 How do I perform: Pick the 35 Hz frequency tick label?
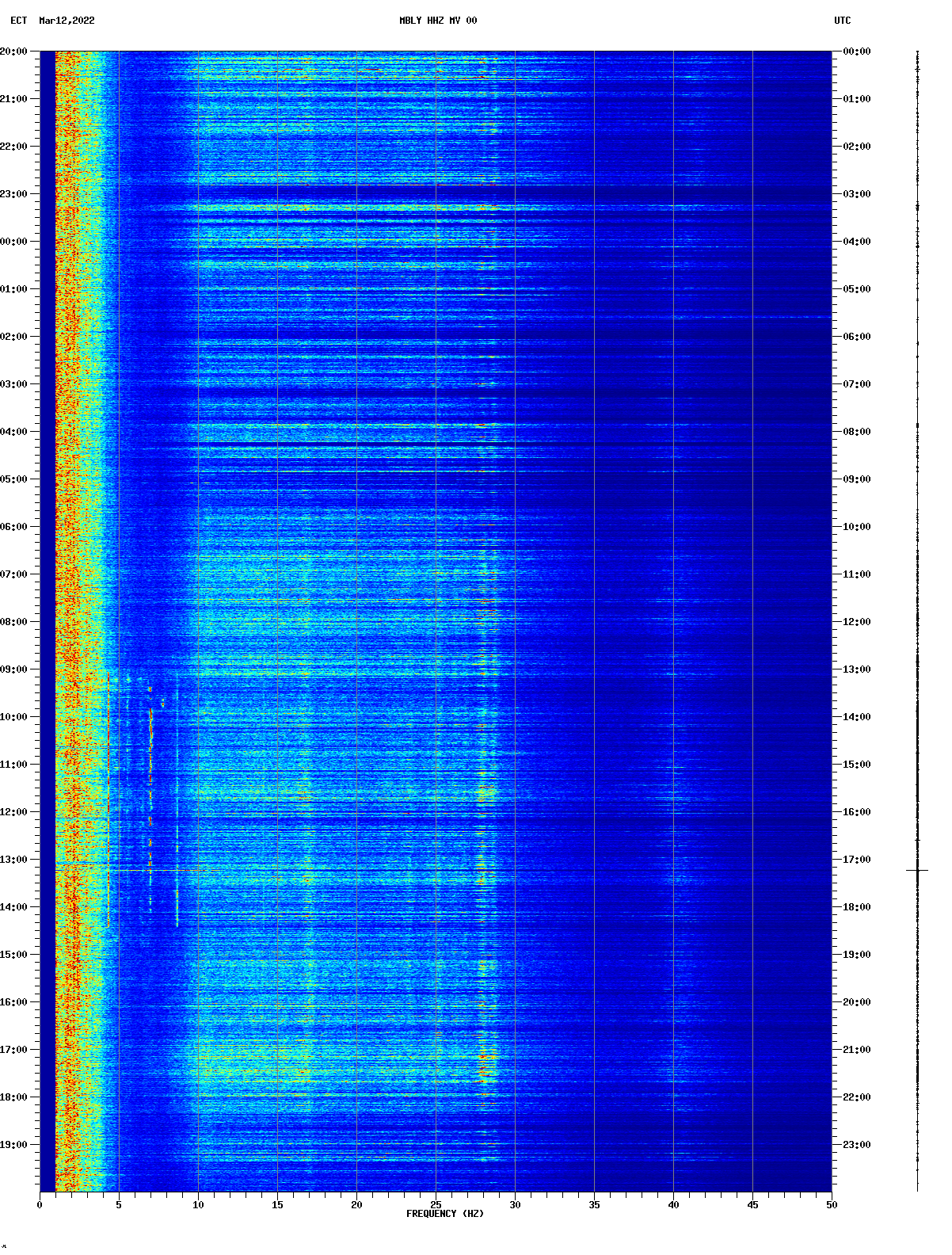click(594, 1205)
